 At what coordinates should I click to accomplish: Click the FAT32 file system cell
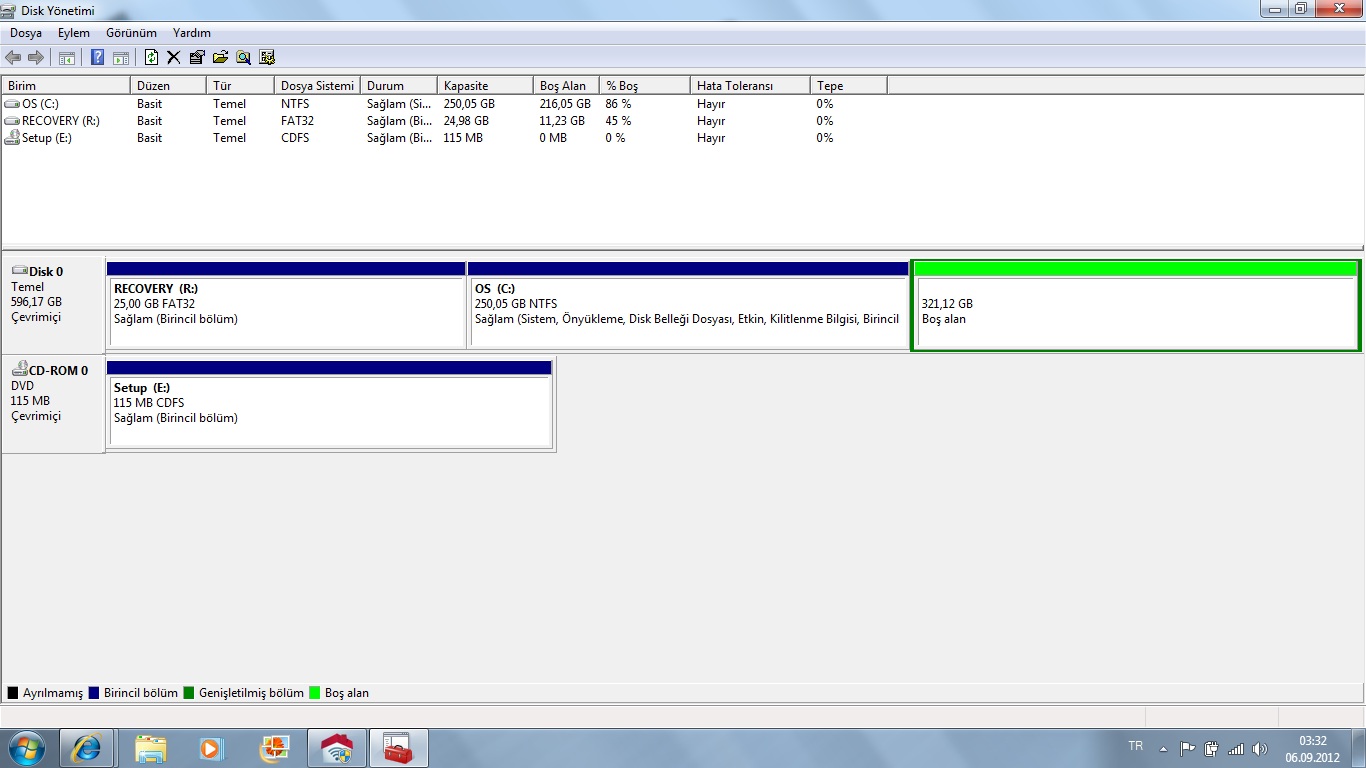coord(297,121)
